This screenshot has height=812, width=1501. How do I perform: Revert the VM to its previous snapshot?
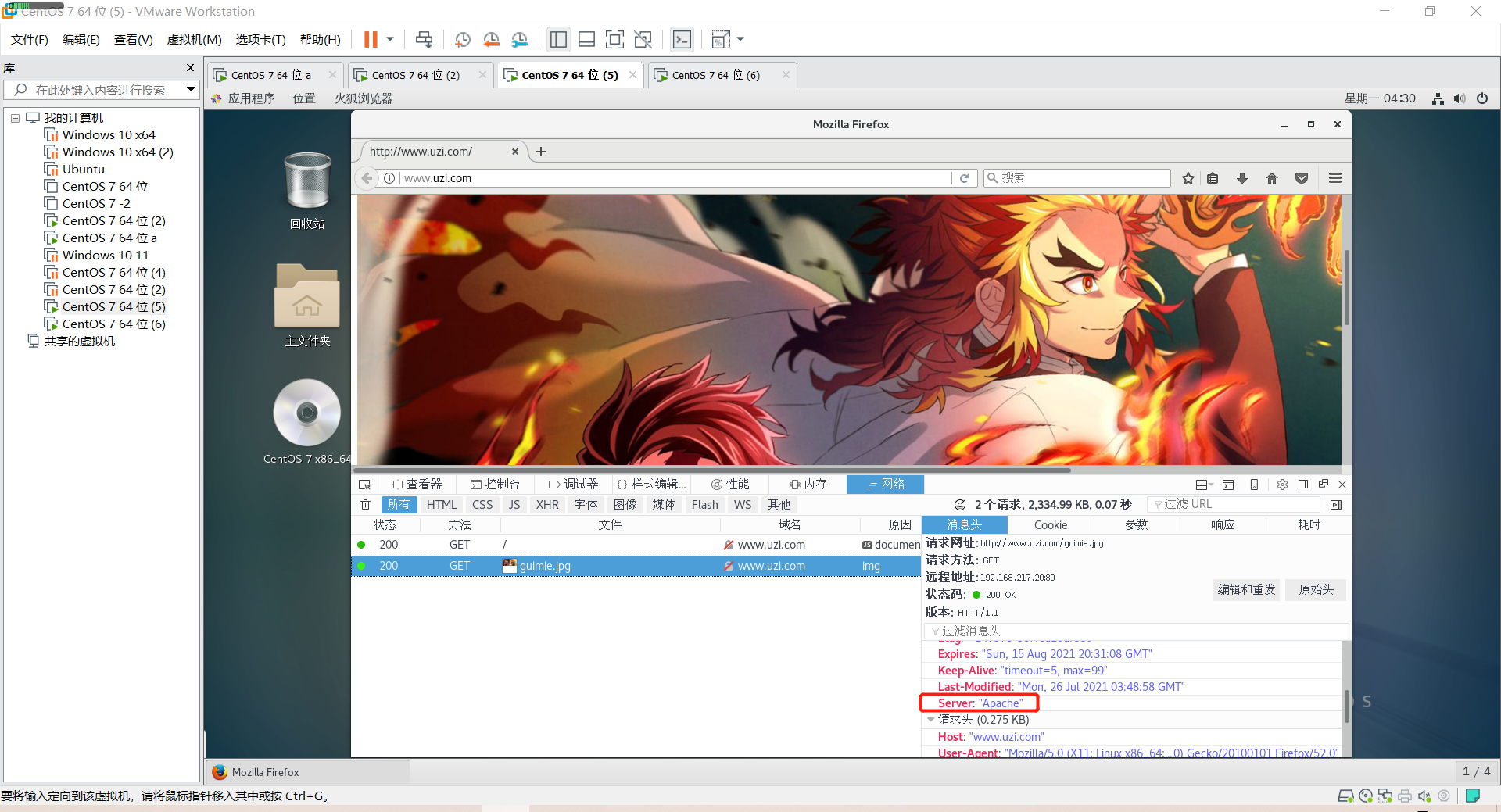point(491,40)
